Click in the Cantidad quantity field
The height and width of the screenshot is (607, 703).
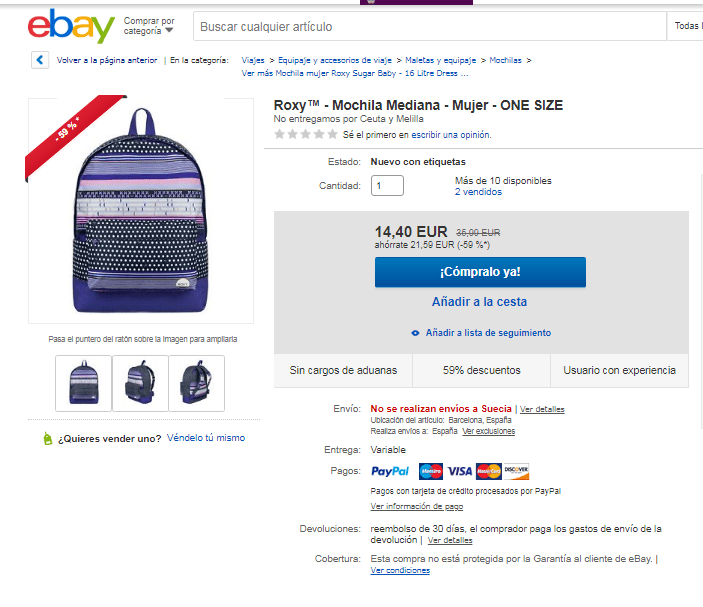tap(387, 186)
